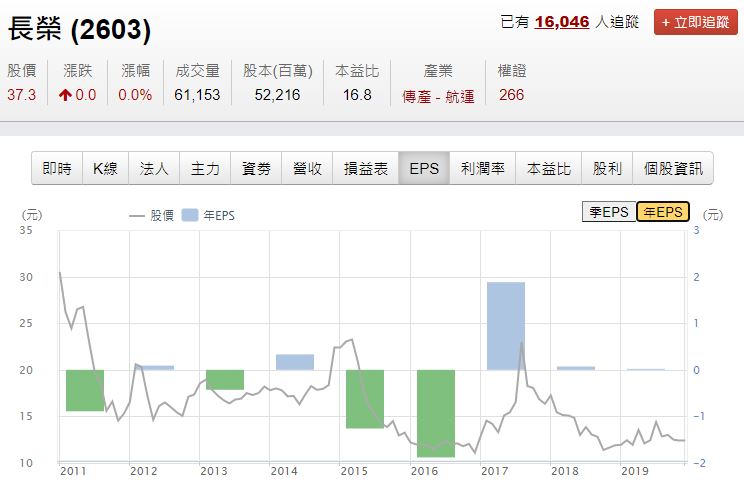Click the 漲幅 value 0.0%
The width and height of the screenshot is (744, 491).
(x=135, y=95)
